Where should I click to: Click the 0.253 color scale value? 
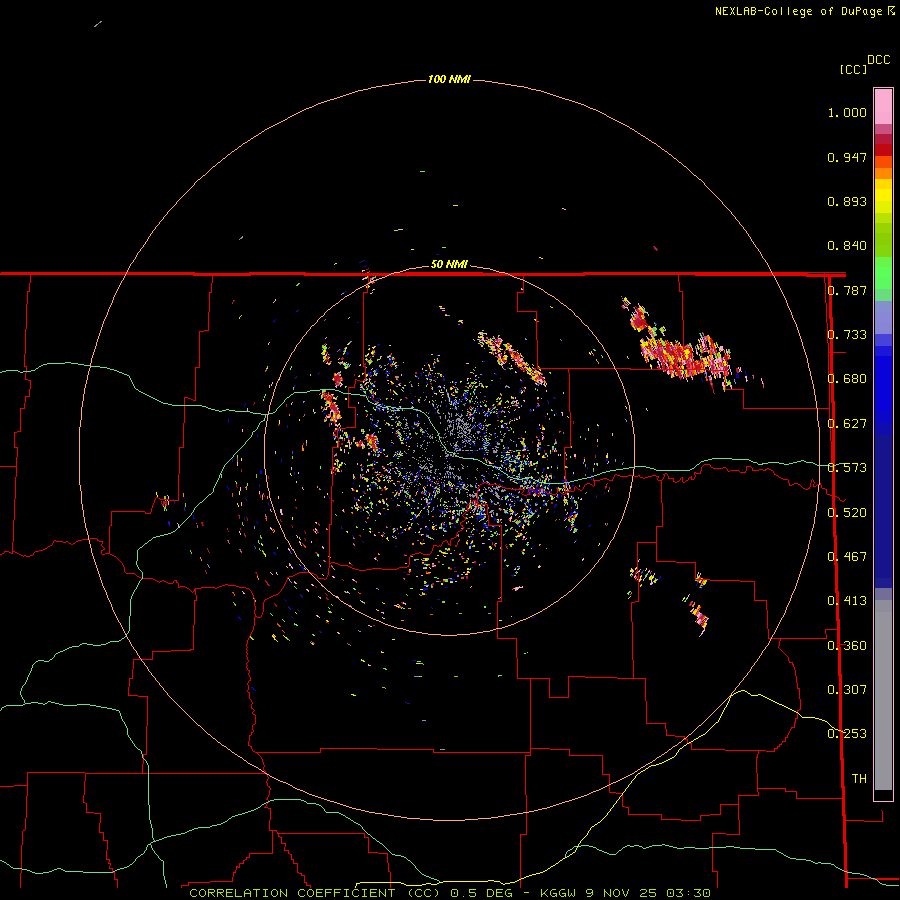[847, 734]
